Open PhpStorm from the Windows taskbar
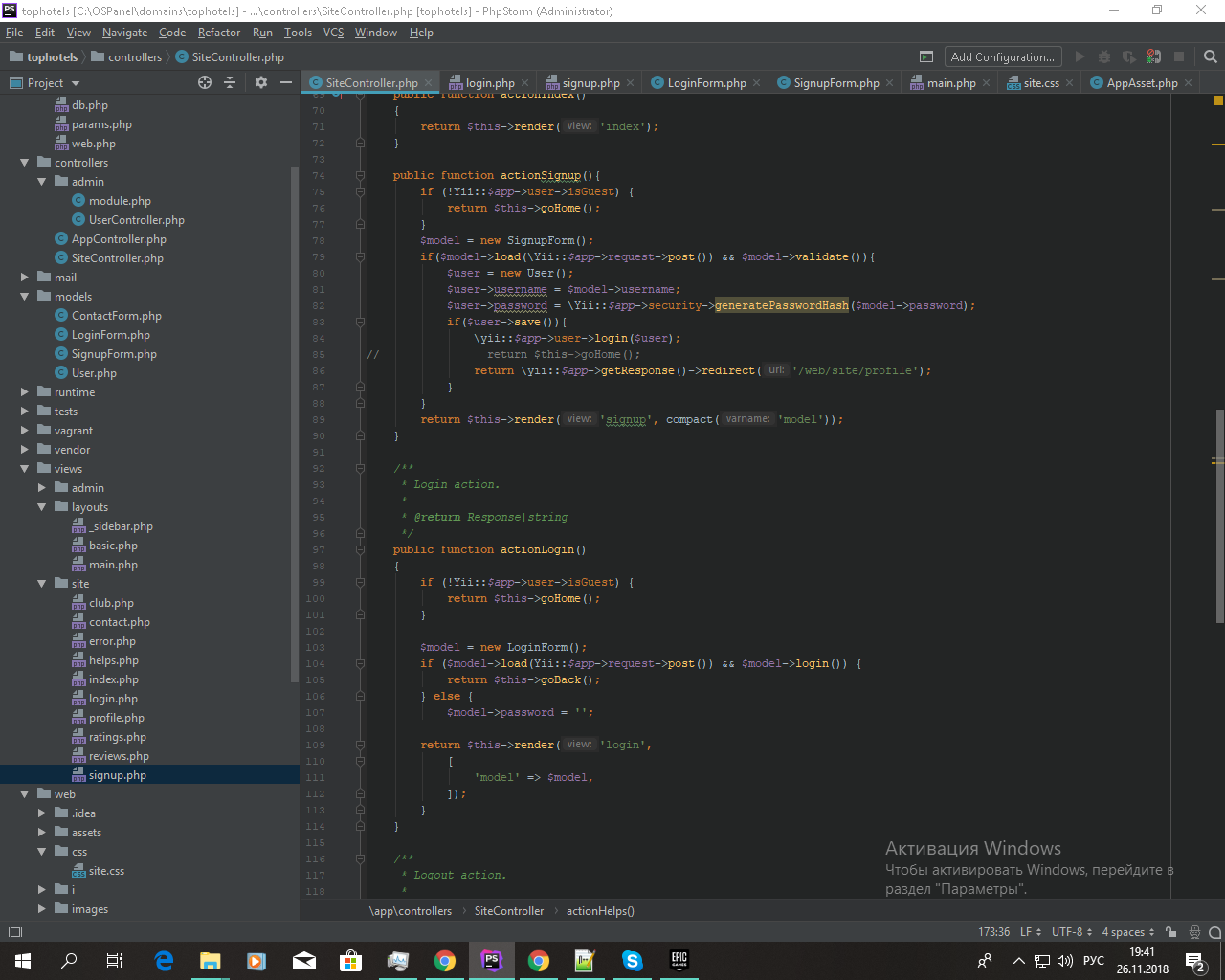The image size is (1225, 980). [492, 961]
